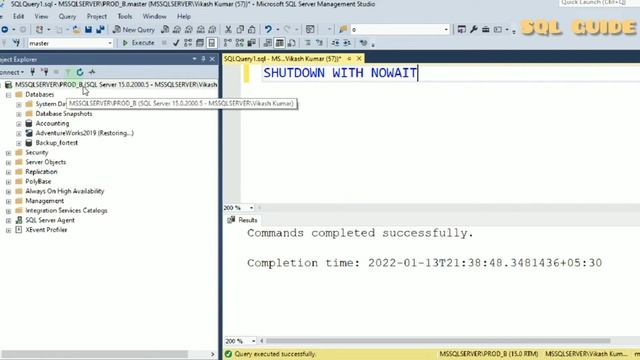The image size is (640, 360).
Task: Open the Results tab
Action: point(242,220)
